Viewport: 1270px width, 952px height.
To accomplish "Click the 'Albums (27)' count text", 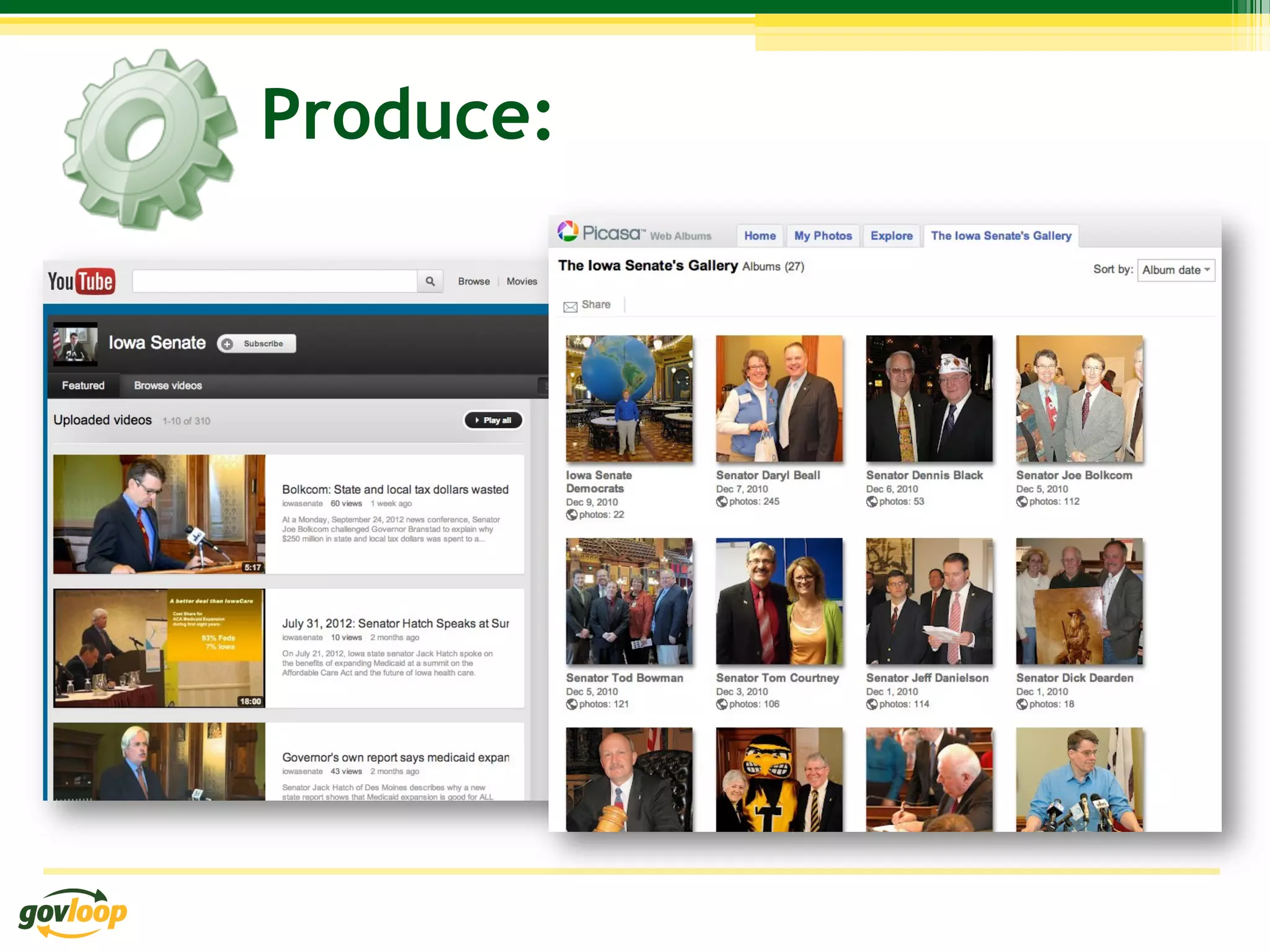I will point(773,267).
